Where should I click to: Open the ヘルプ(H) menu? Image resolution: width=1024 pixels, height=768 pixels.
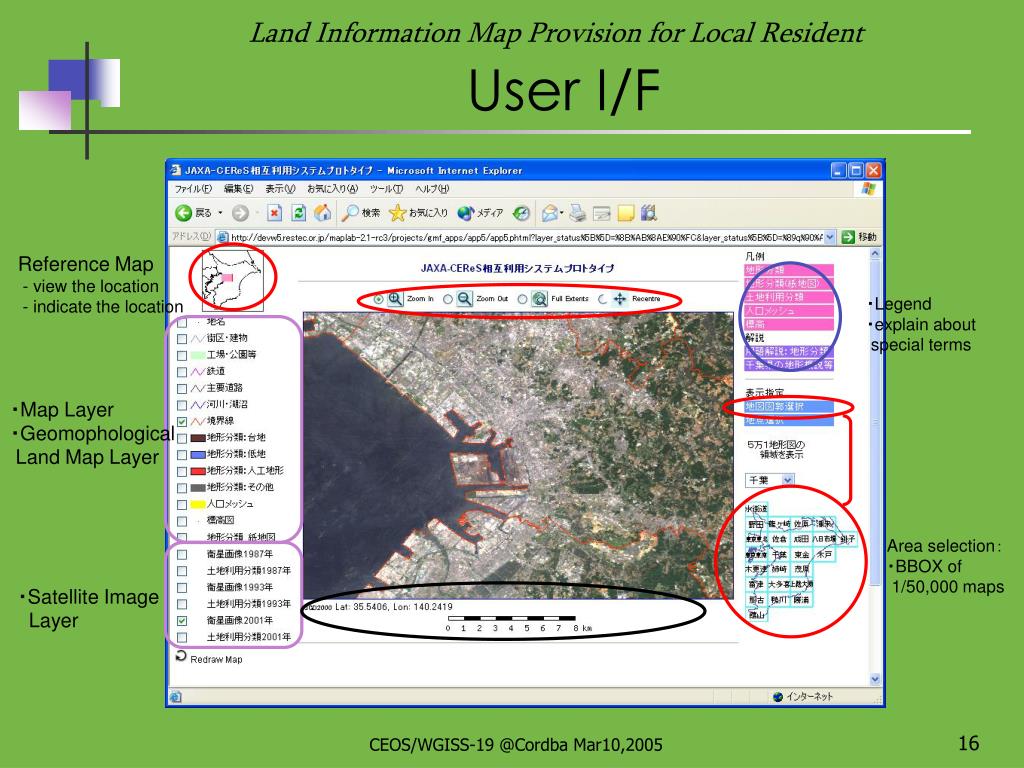click(432, 189)
